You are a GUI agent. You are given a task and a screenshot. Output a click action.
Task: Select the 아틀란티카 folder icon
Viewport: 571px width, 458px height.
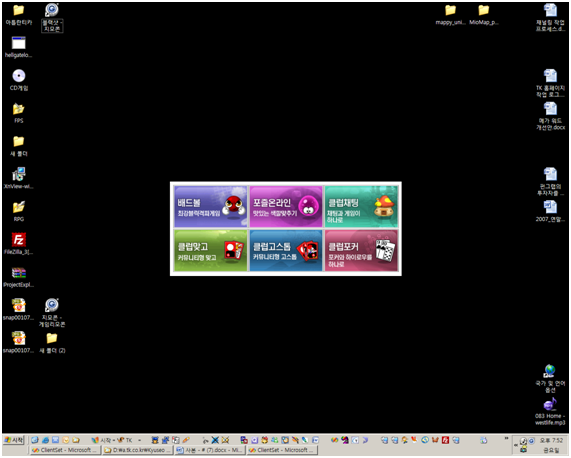pos(19,10)
